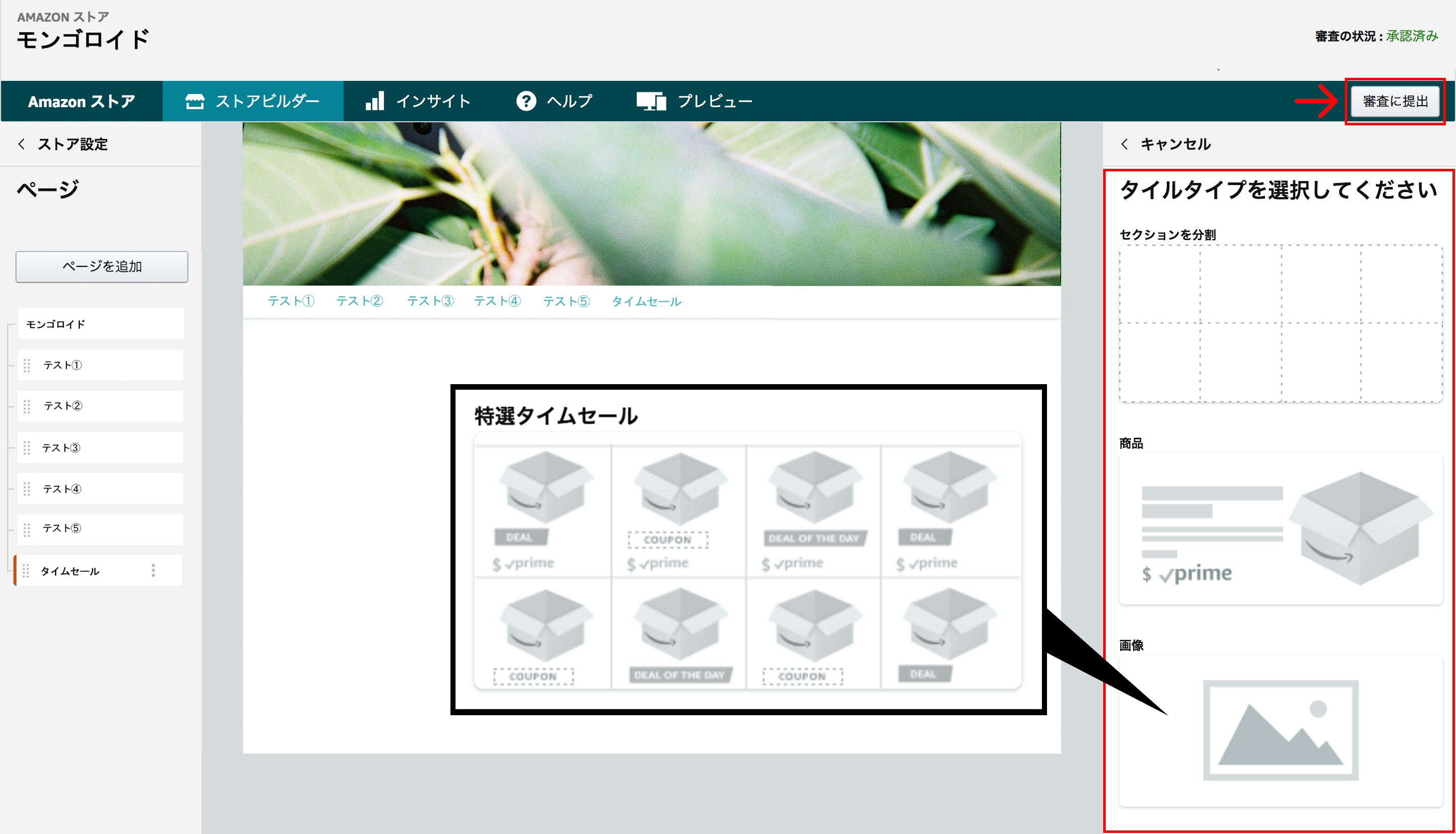
Task: Click テスト① link in store navigation
Action: pyautogui.click(x=291, y=301)
